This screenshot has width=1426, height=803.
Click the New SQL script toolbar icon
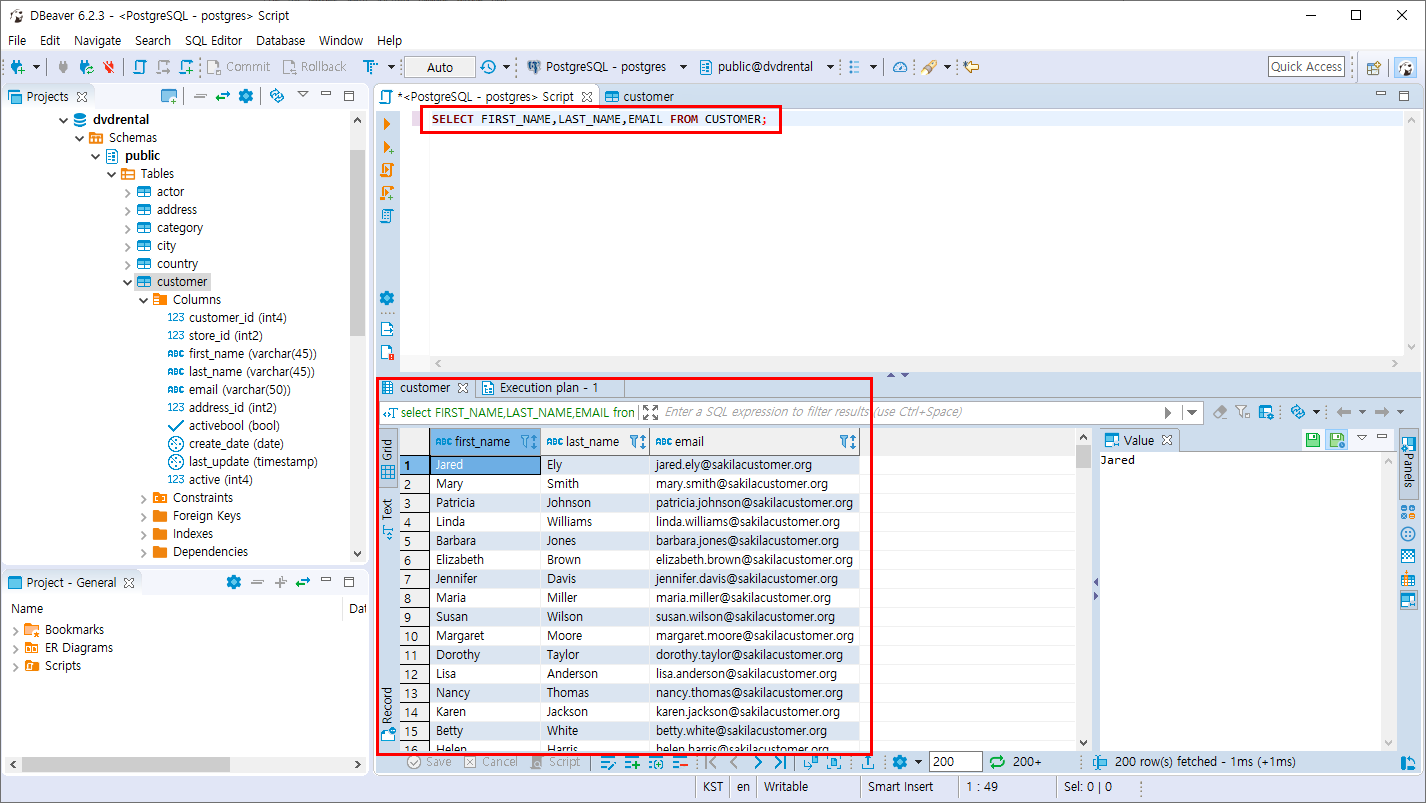(x=186, y=67)
